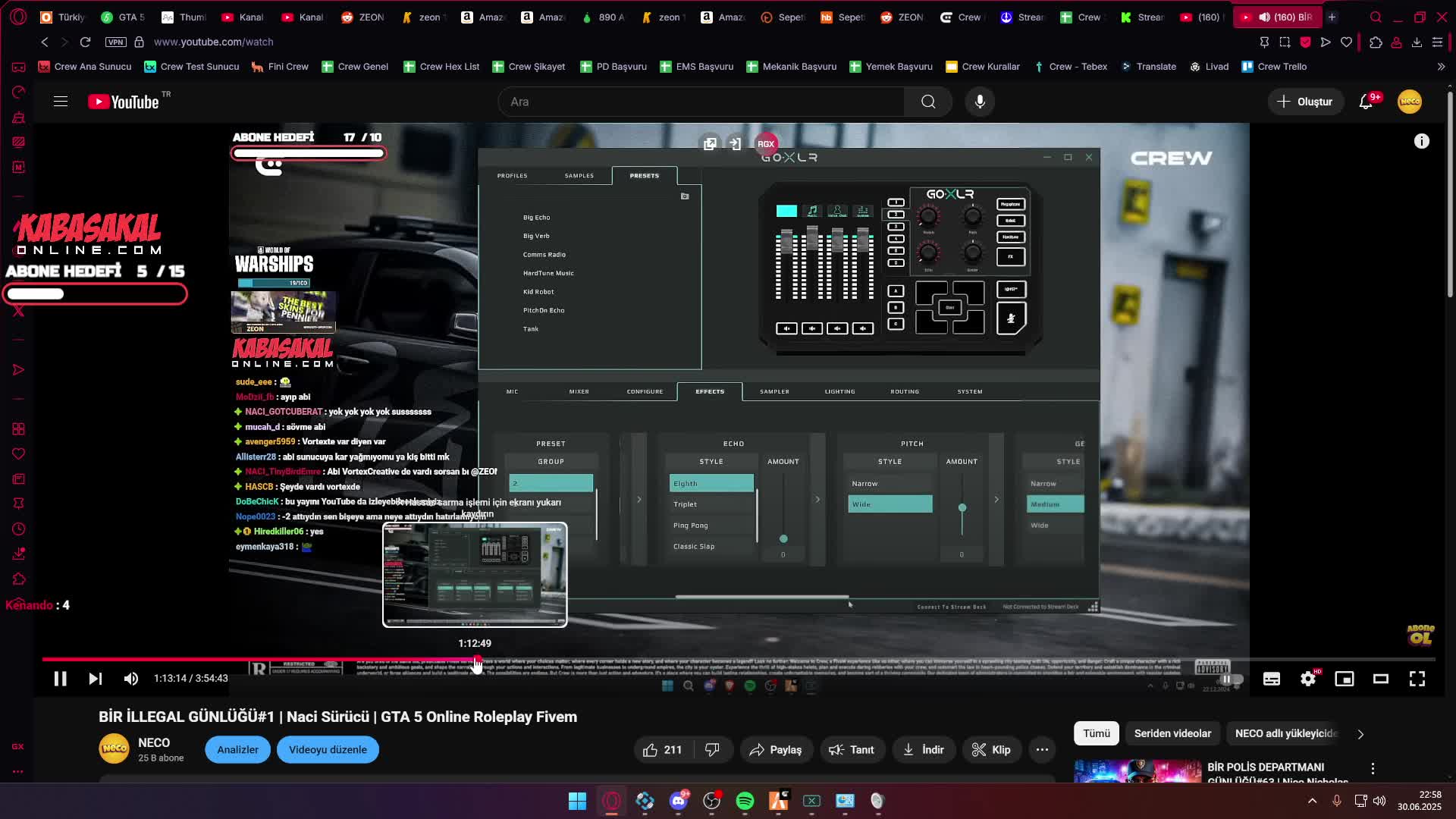Show hidden system tray icons
This screenshot has height=819, width=1456.
(1312, 801)
